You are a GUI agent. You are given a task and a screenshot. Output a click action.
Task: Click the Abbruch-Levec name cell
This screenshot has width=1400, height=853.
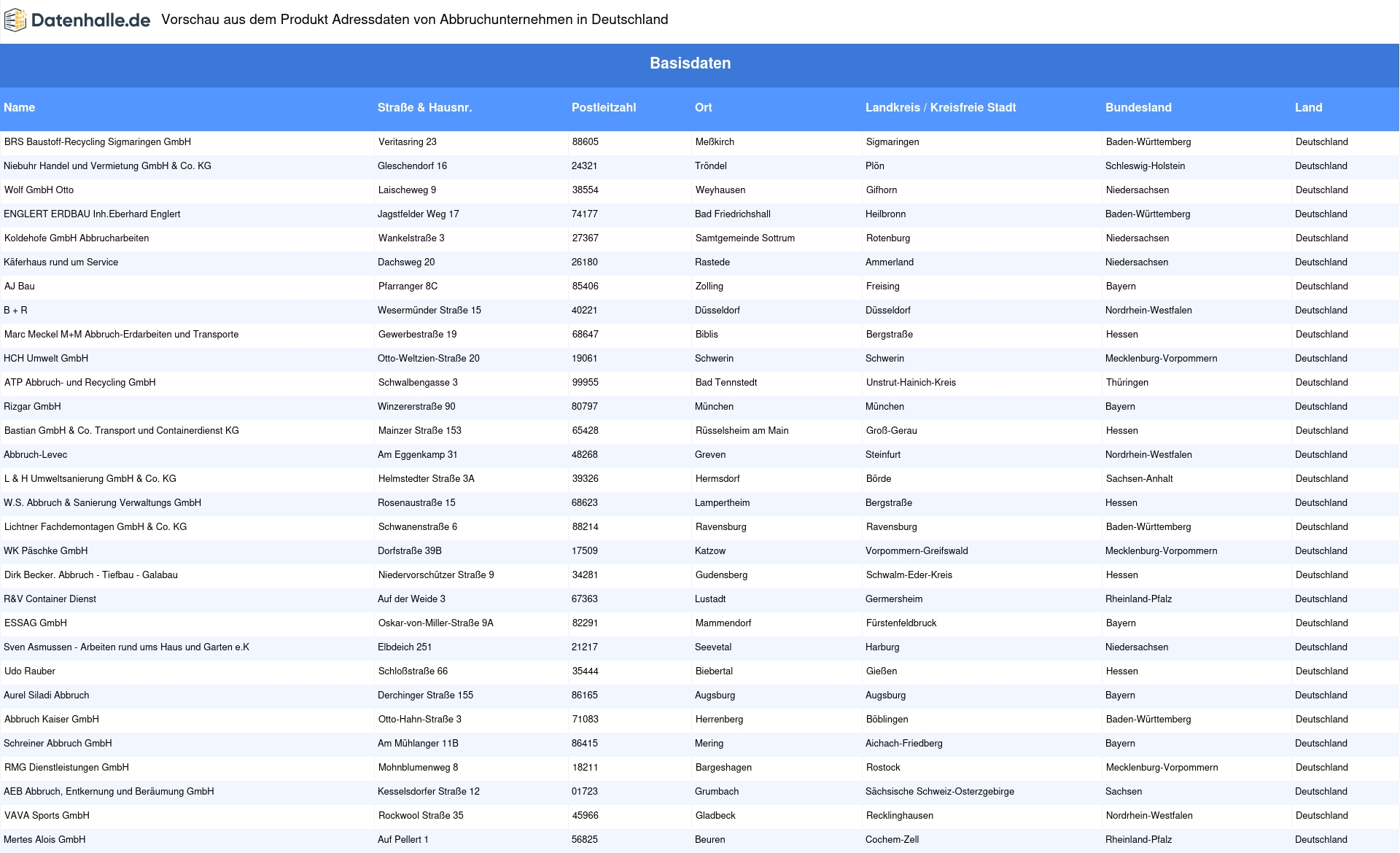[x=36, y=455]
